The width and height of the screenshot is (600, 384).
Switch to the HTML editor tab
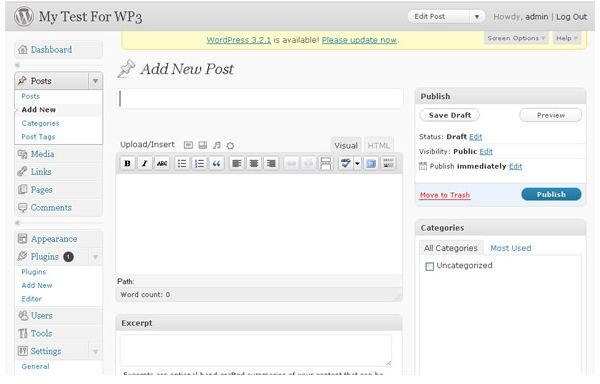[378, 145]
